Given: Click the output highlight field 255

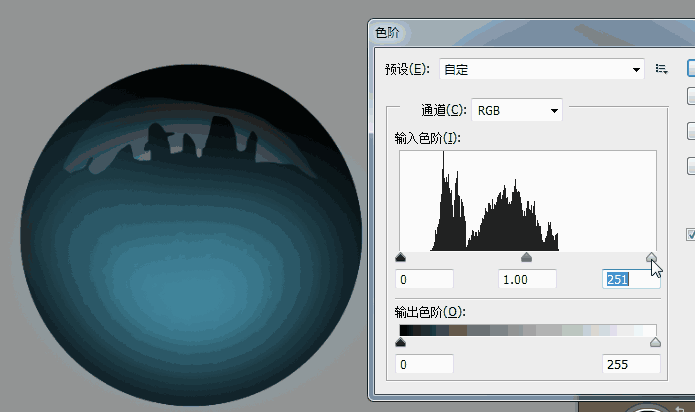Looking at the screenshot, I should [631, 365].
